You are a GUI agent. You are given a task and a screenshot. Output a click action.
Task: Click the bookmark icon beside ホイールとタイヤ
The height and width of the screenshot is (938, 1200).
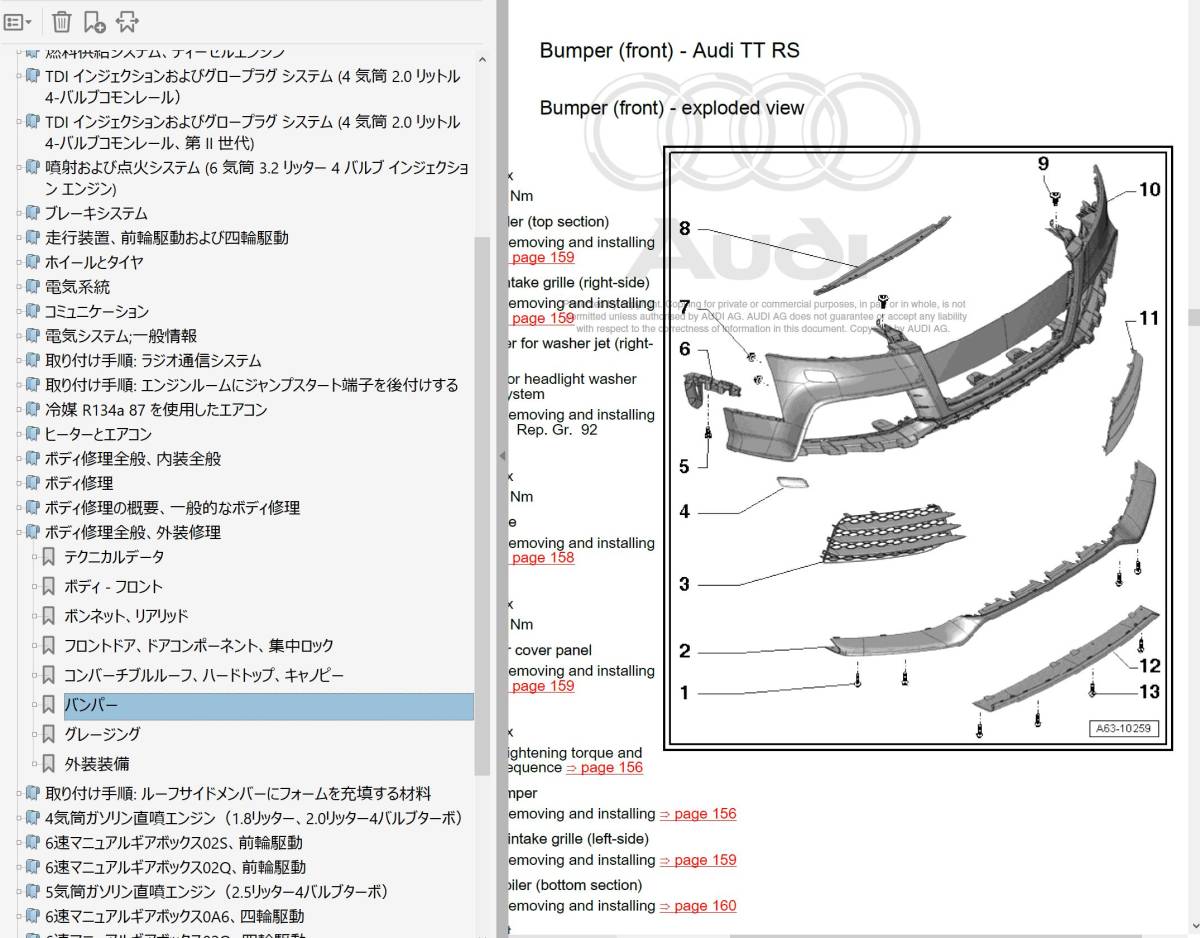pos(33,262)
